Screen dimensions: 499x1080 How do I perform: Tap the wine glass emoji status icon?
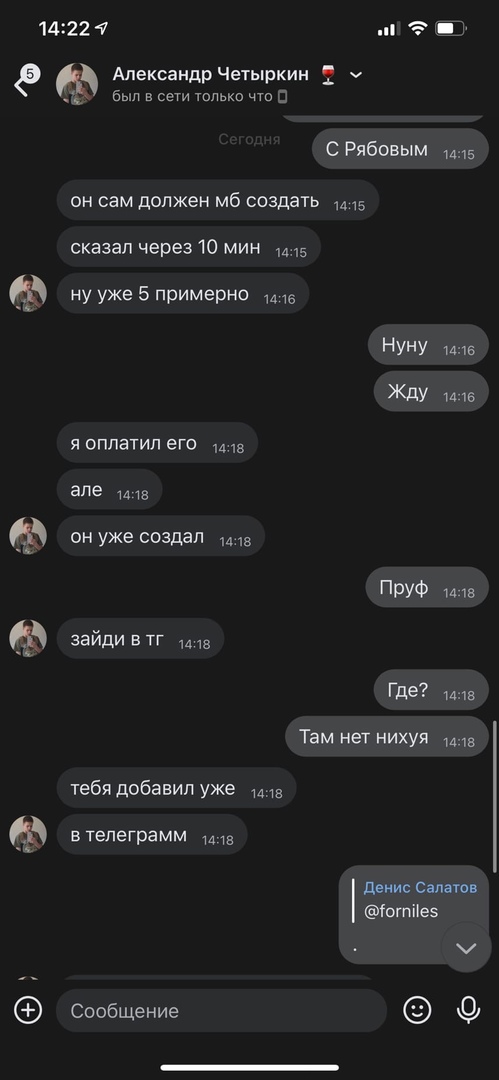(x=329, y=74)
